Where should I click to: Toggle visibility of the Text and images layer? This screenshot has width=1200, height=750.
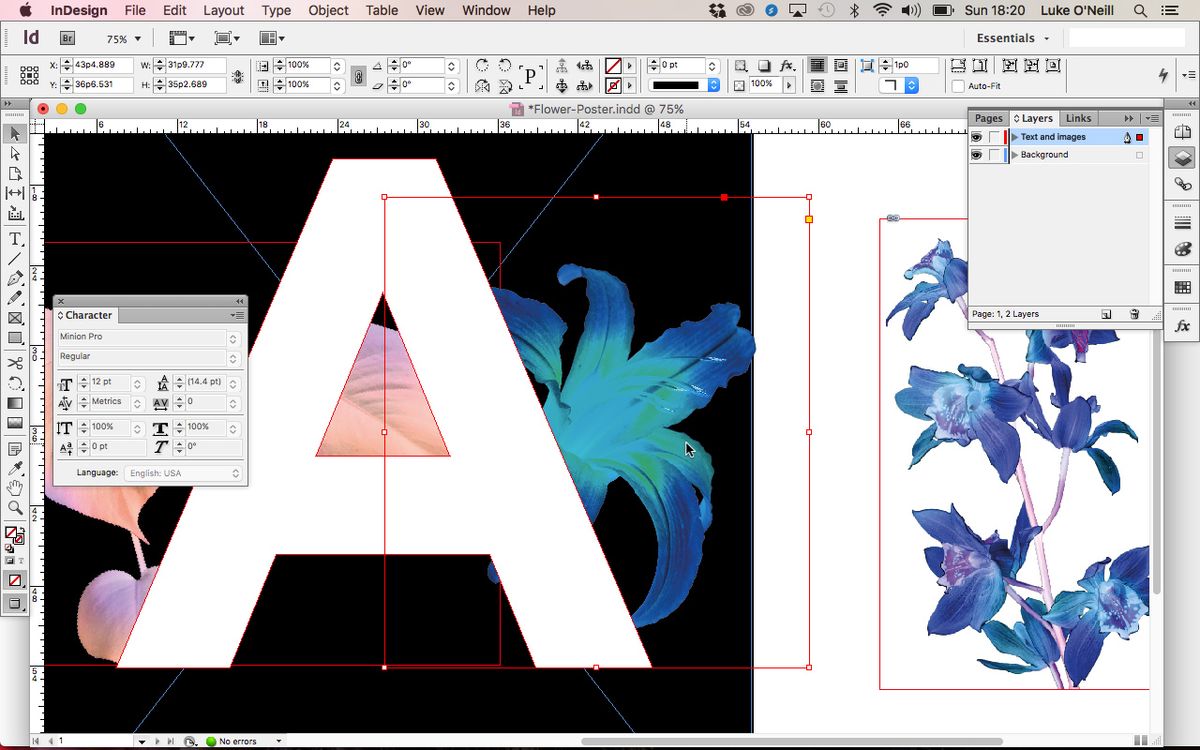point(976,137)
